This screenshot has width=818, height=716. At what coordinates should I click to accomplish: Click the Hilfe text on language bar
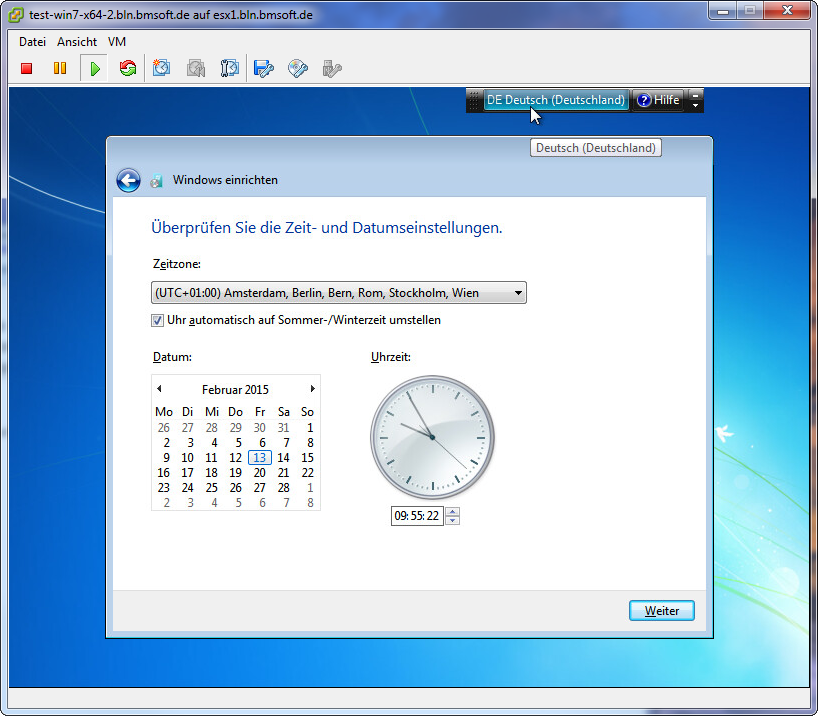tap(667, 100)
